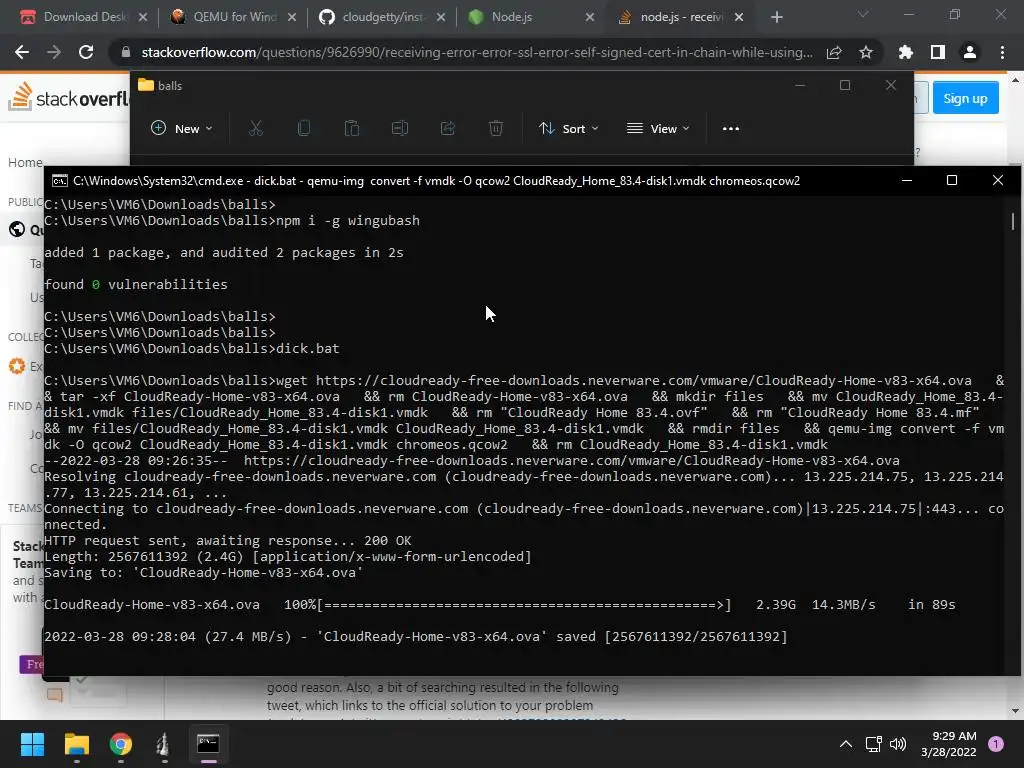
Task: Click Delete trash icon in Explorer toolbar
Action: [x=496, y=129]
